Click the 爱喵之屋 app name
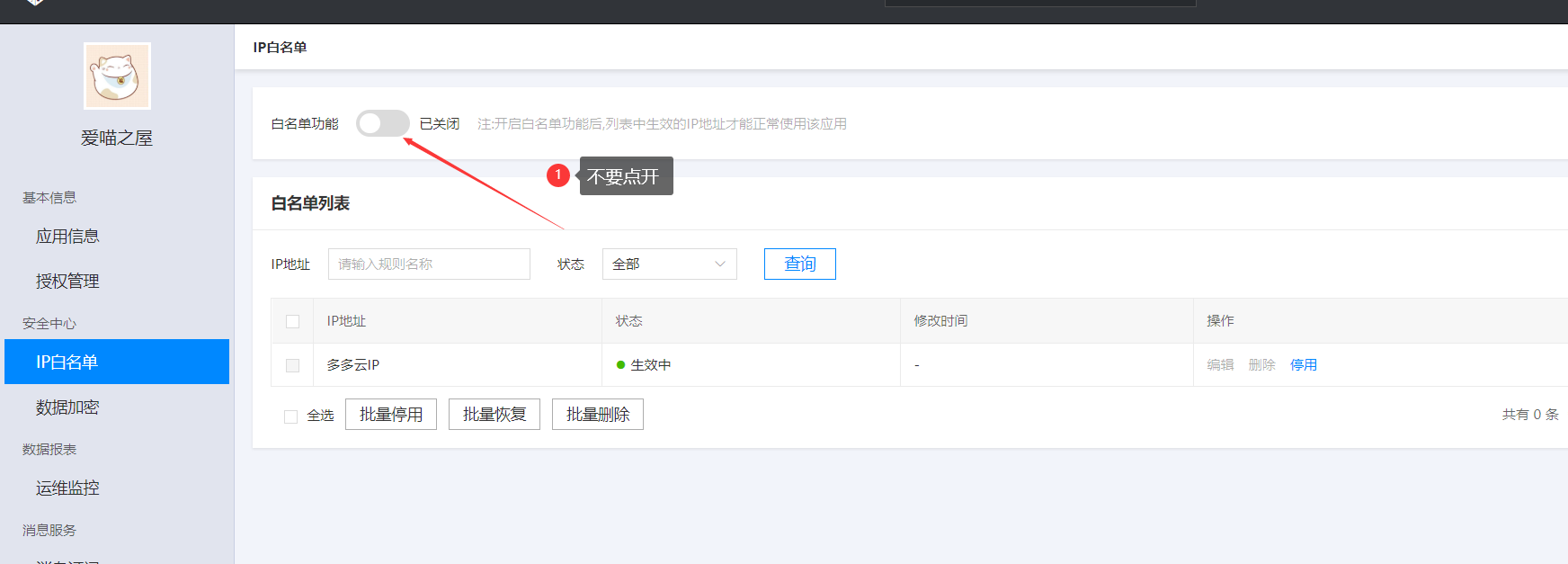 [x=117, y=138]
